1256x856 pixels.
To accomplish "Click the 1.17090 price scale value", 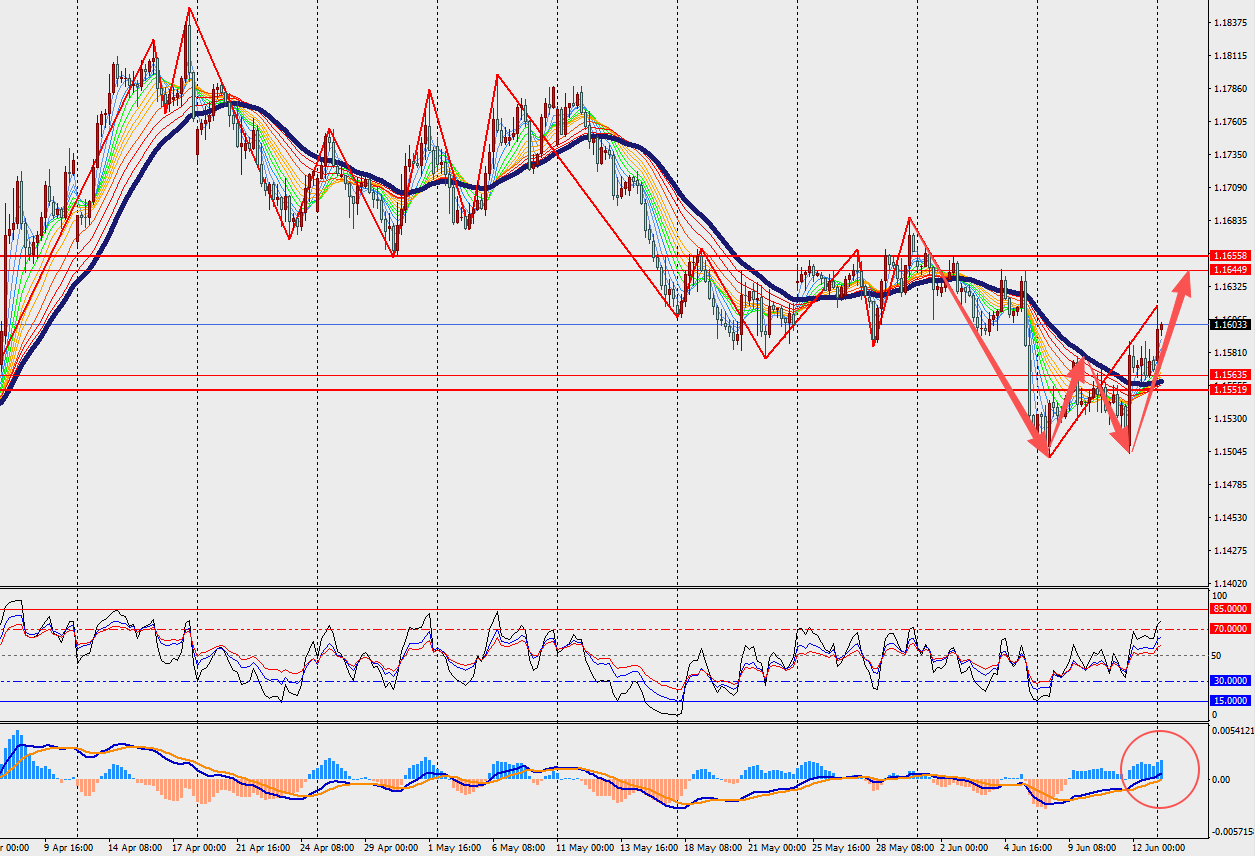I will 1229,187.
